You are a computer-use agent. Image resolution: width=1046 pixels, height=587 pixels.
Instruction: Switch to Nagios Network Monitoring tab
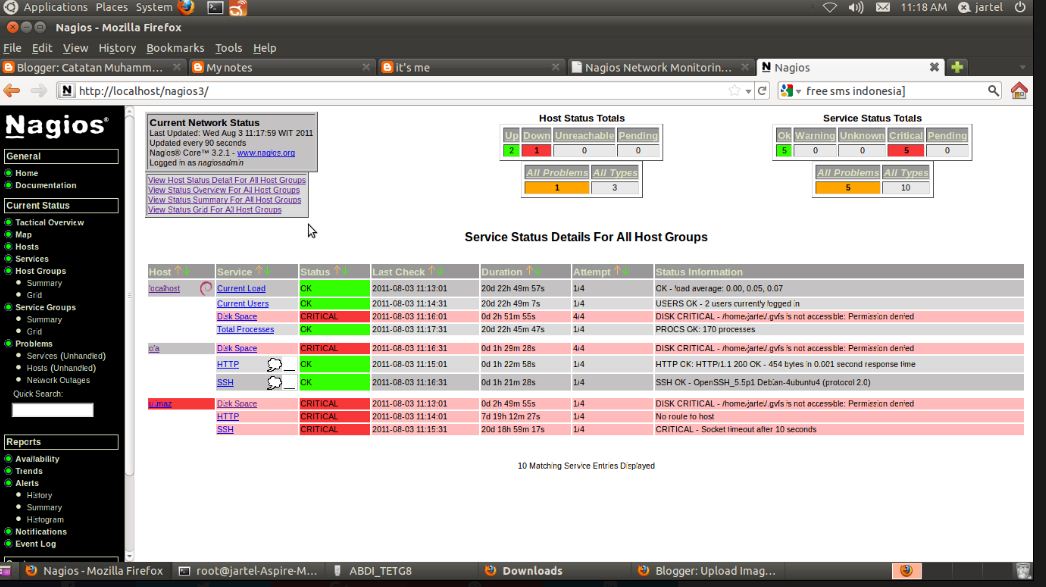point(660,67)
